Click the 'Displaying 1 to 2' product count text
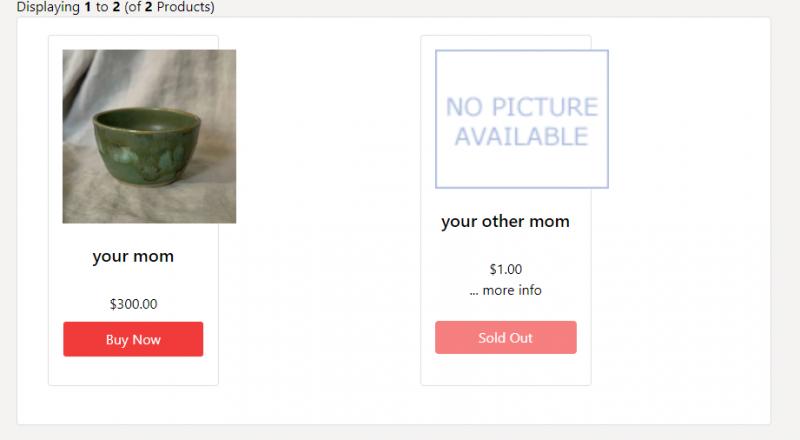 (69, 7)
